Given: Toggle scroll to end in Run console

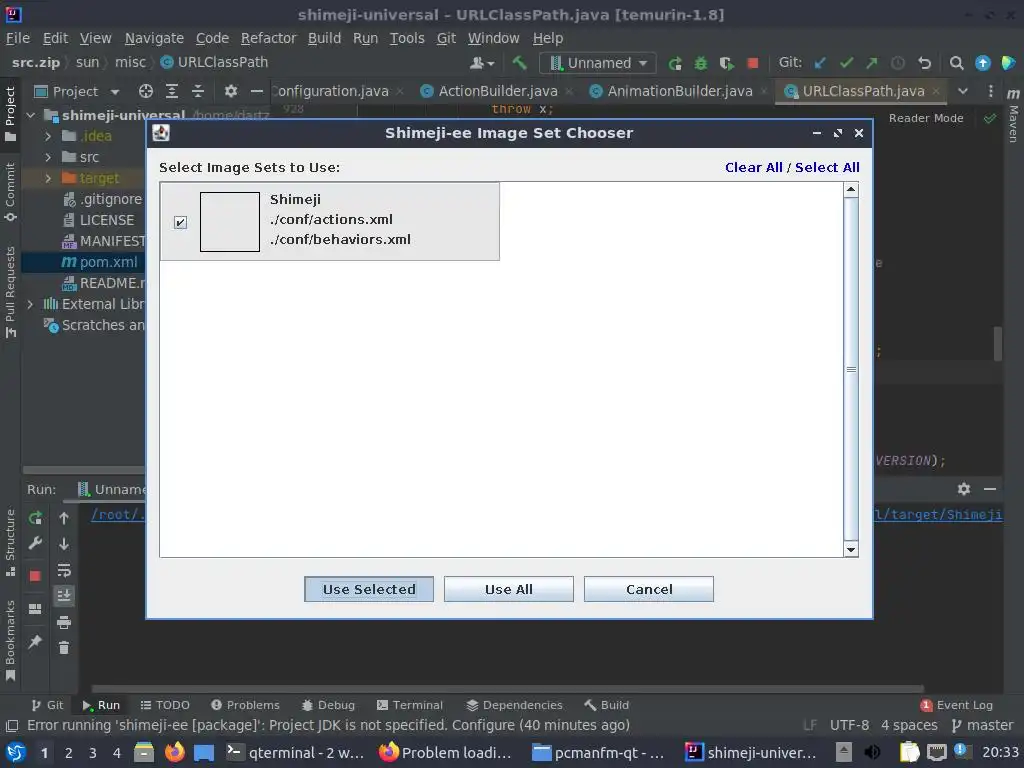Looking at the screenshot, I should (64, 596).
